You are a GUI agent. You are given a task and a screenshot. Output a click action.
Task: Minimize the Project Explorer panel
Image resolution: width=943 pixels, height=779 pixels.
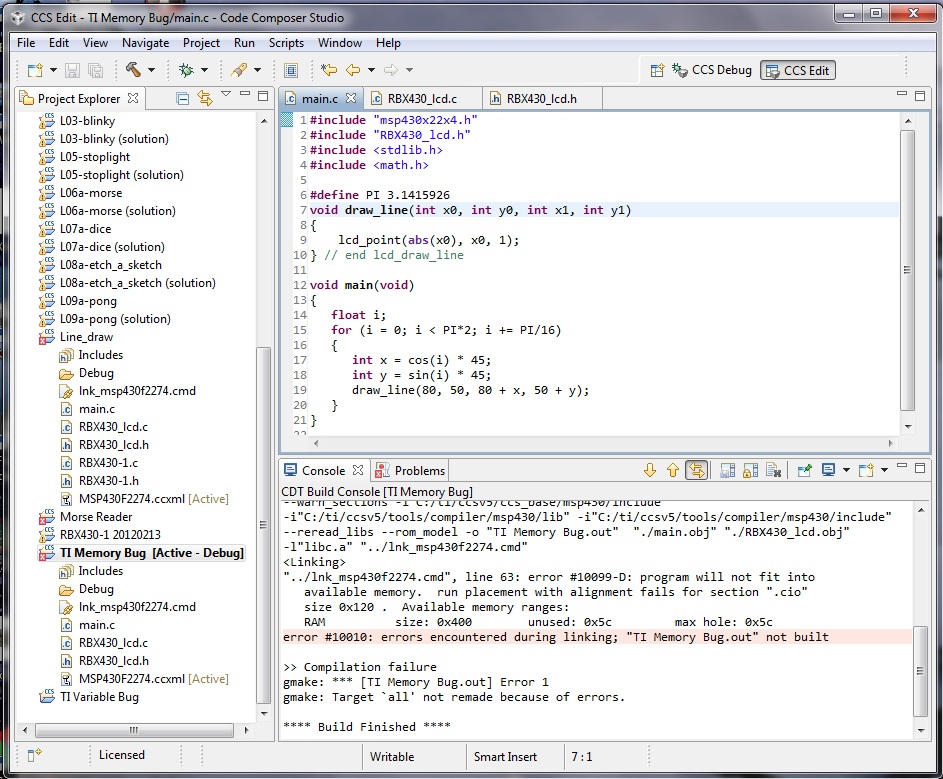pos(245,94)
